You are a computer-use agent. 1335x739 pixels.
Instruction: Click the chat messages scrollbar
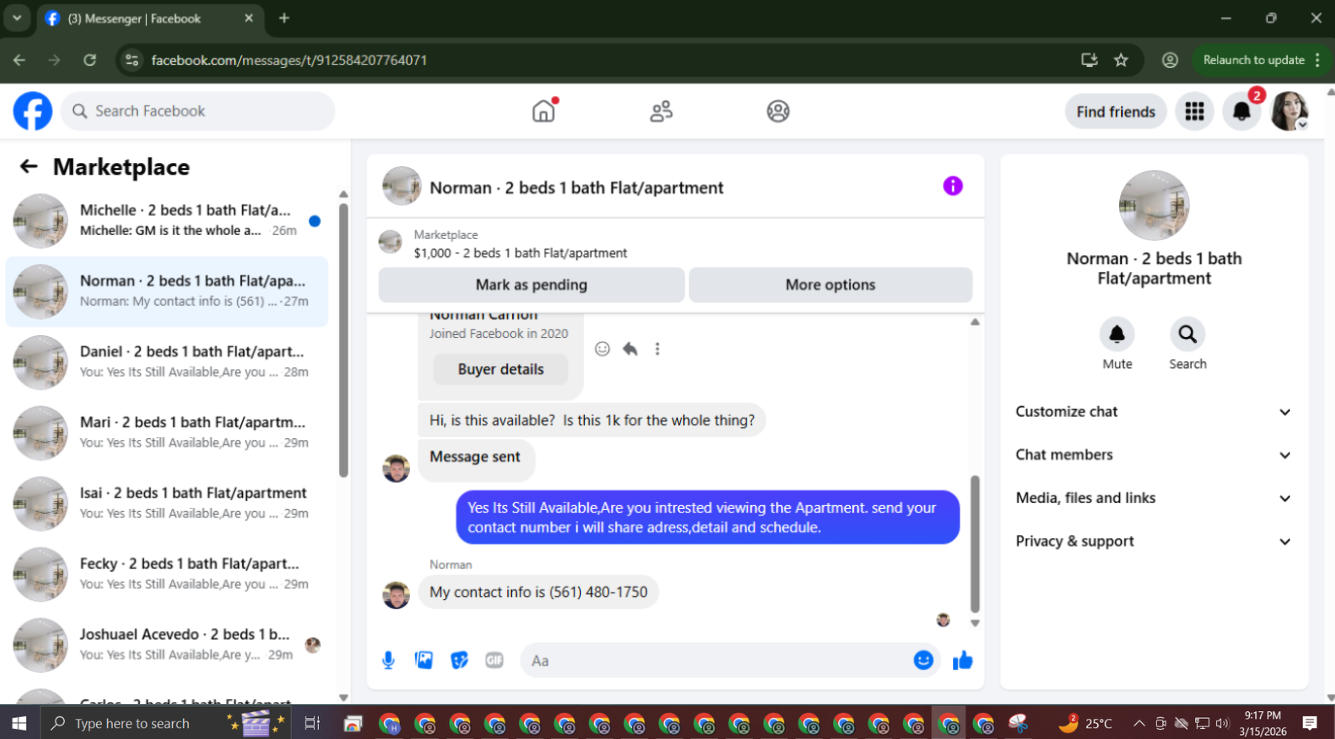pos(975,544)
